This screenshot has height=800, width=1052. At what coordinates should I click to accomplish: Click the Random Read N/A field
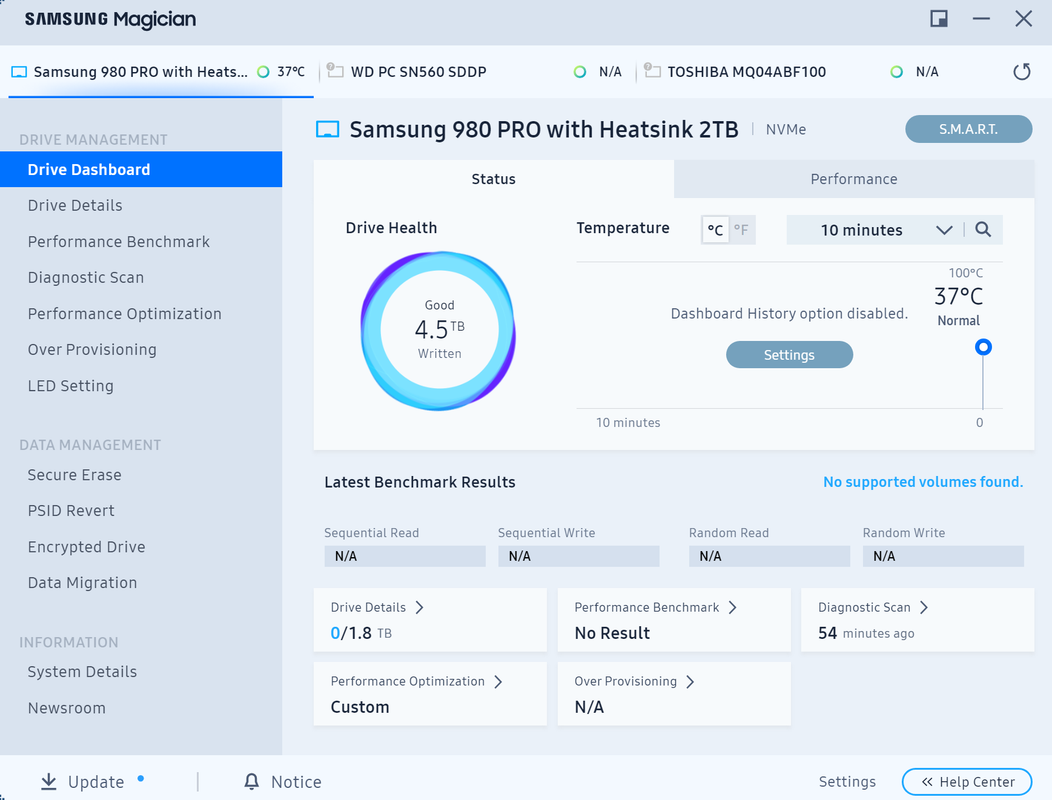pyautogui.click(x=769, y=556)
